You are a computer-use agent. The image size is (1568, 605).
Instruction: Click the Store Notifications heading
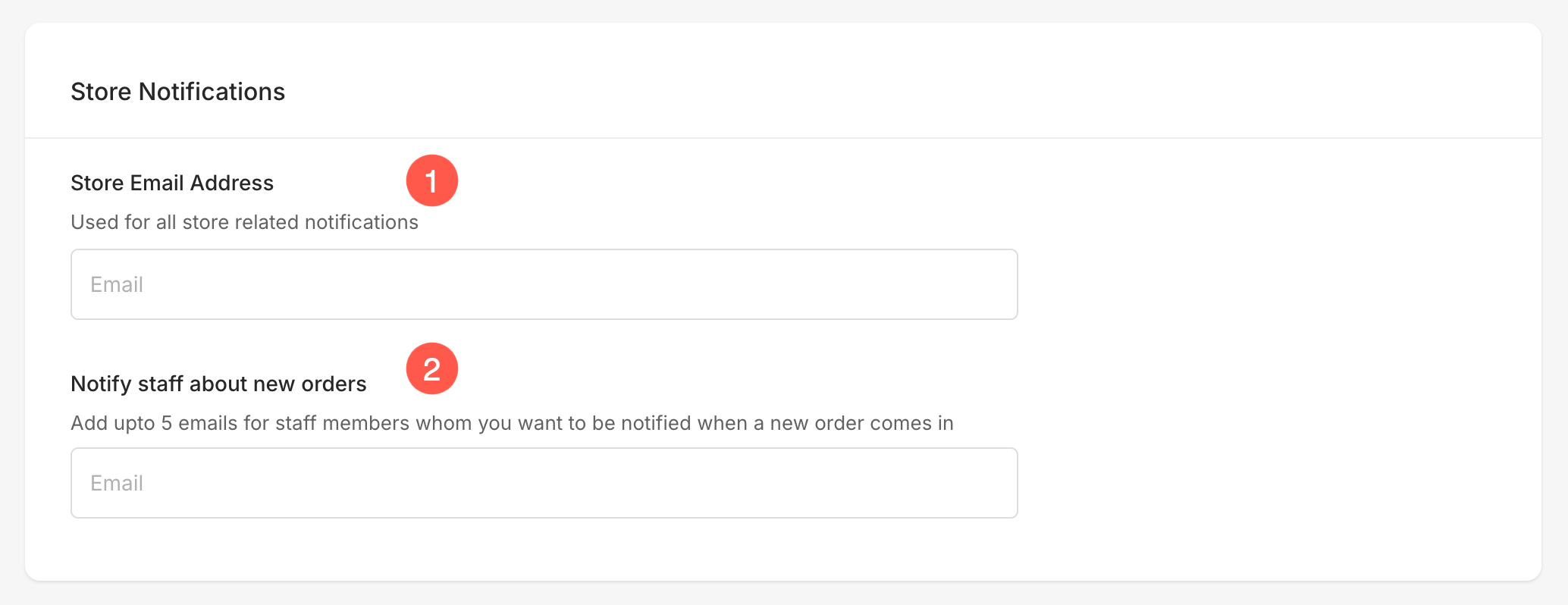(x=177, y=92)
